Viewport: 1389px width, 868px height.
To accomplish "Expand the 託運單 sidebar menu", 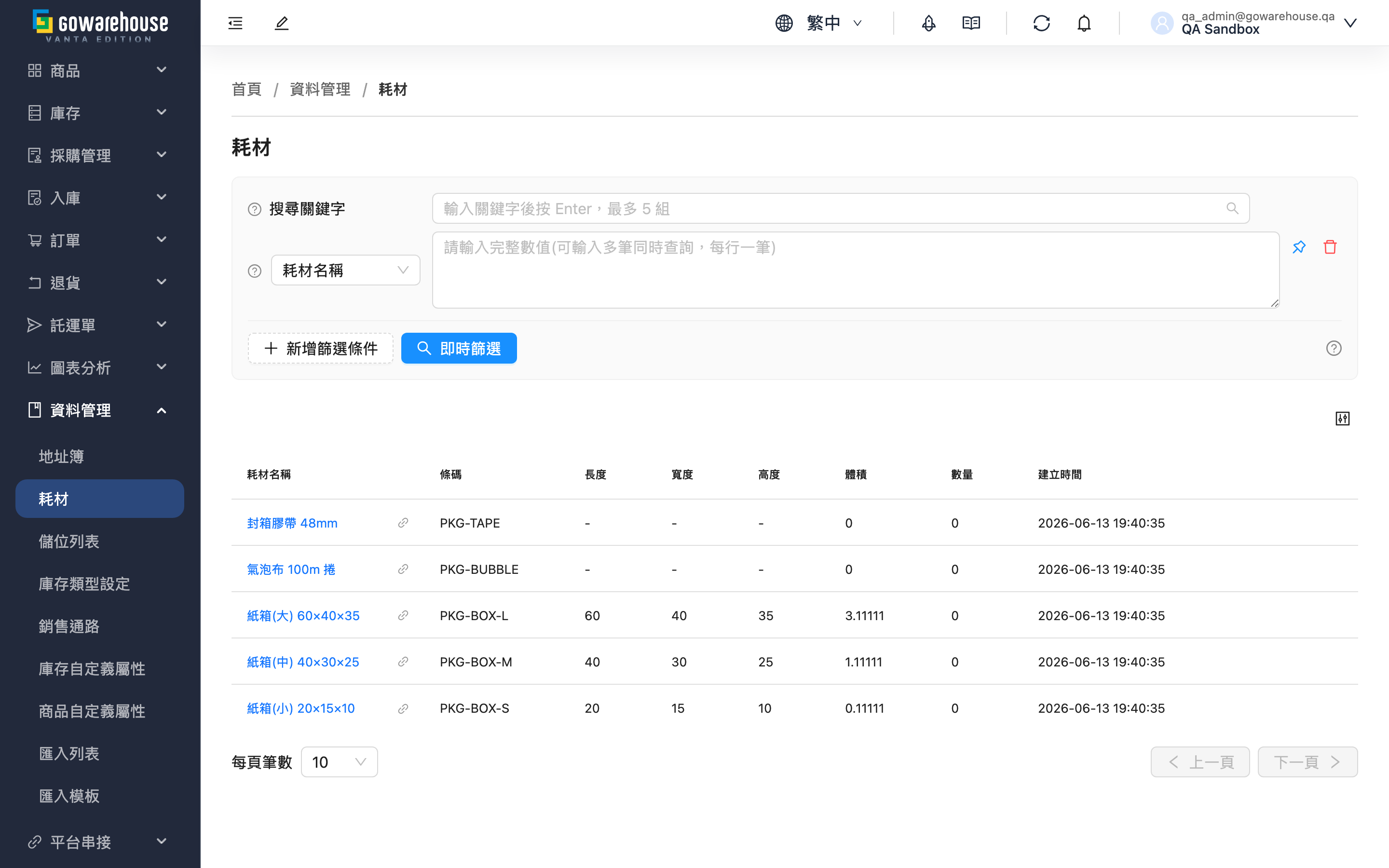I will point(100,325).
